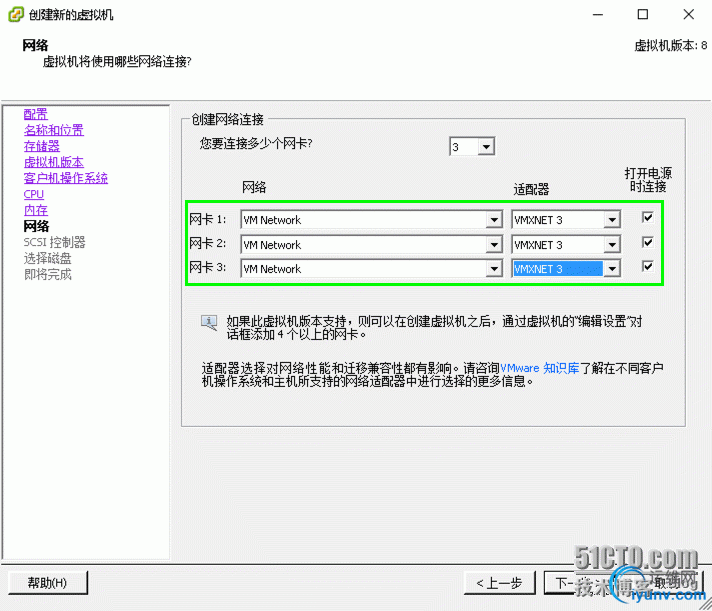Toggle connect at power on for NIC 1
Viewport: 712px width, 611px height.
click(648, 217)
